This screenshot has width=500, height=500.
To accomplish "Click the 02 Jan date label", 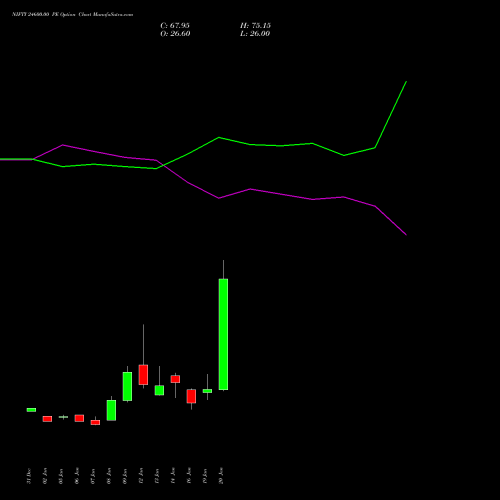I will coord(45,476).
